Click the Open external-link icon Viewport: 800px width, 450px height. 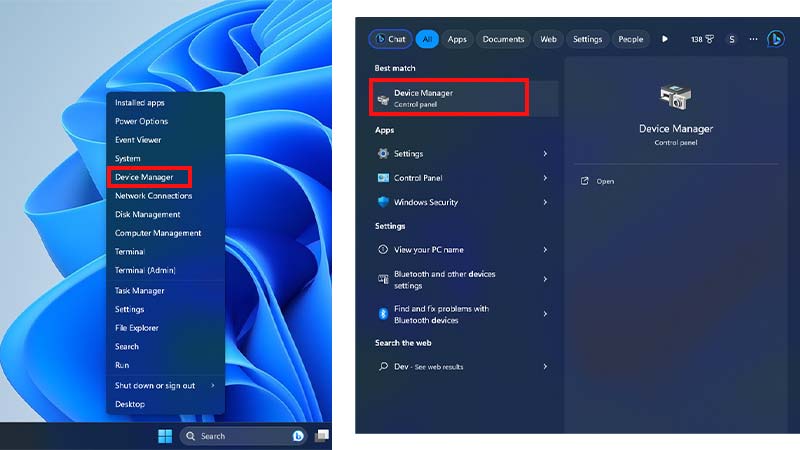(585, 181)
